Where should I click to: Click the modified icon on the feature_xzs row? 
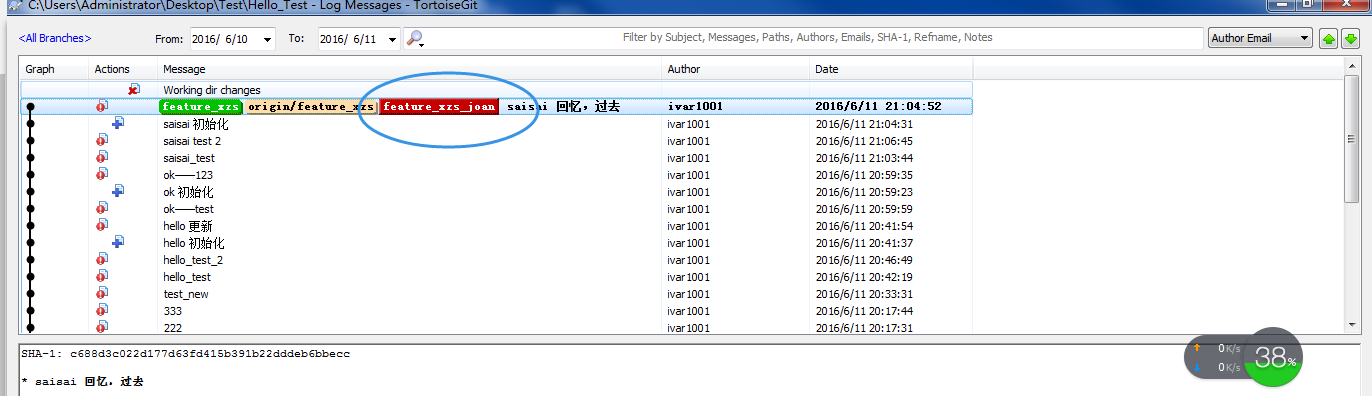[x=101, y=106]
